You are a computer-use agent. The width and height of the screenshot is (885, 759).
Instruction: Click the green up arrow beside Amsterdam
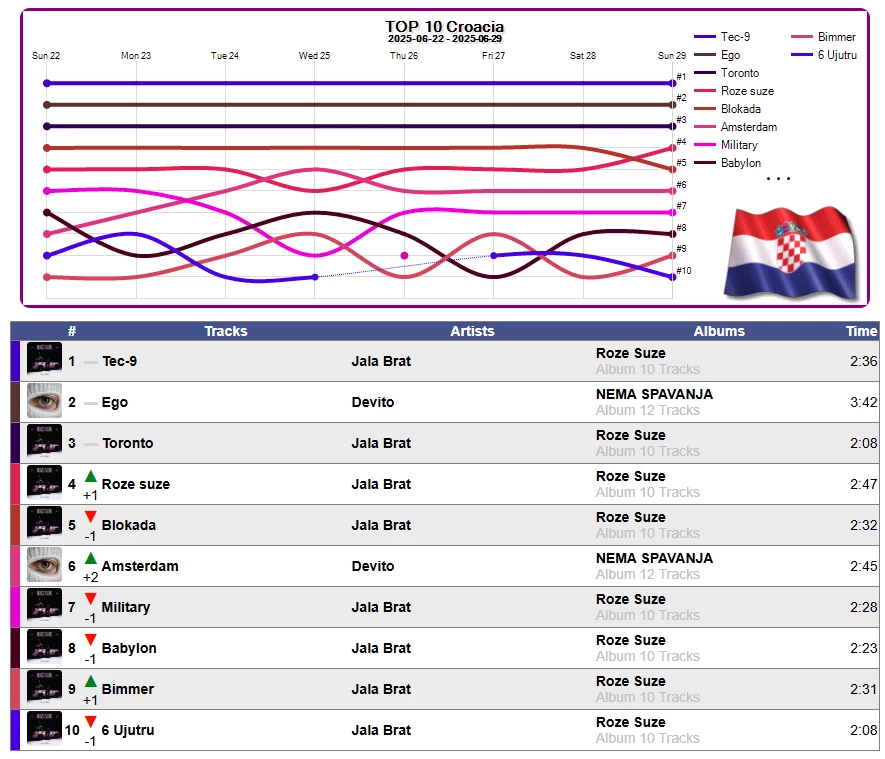point(90,558)
